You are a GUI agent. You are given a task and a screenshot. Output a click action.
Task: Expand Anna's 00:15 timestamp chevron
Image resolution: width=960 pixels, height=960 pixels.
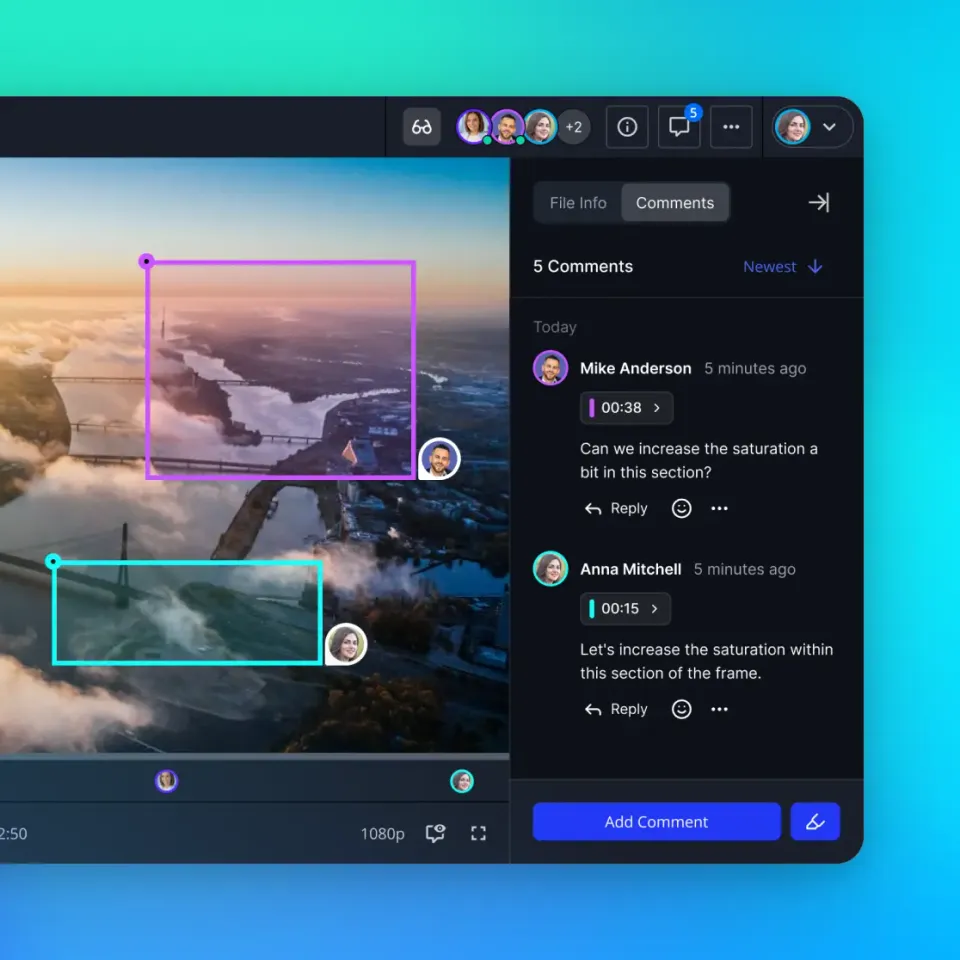tap(656, 609)
